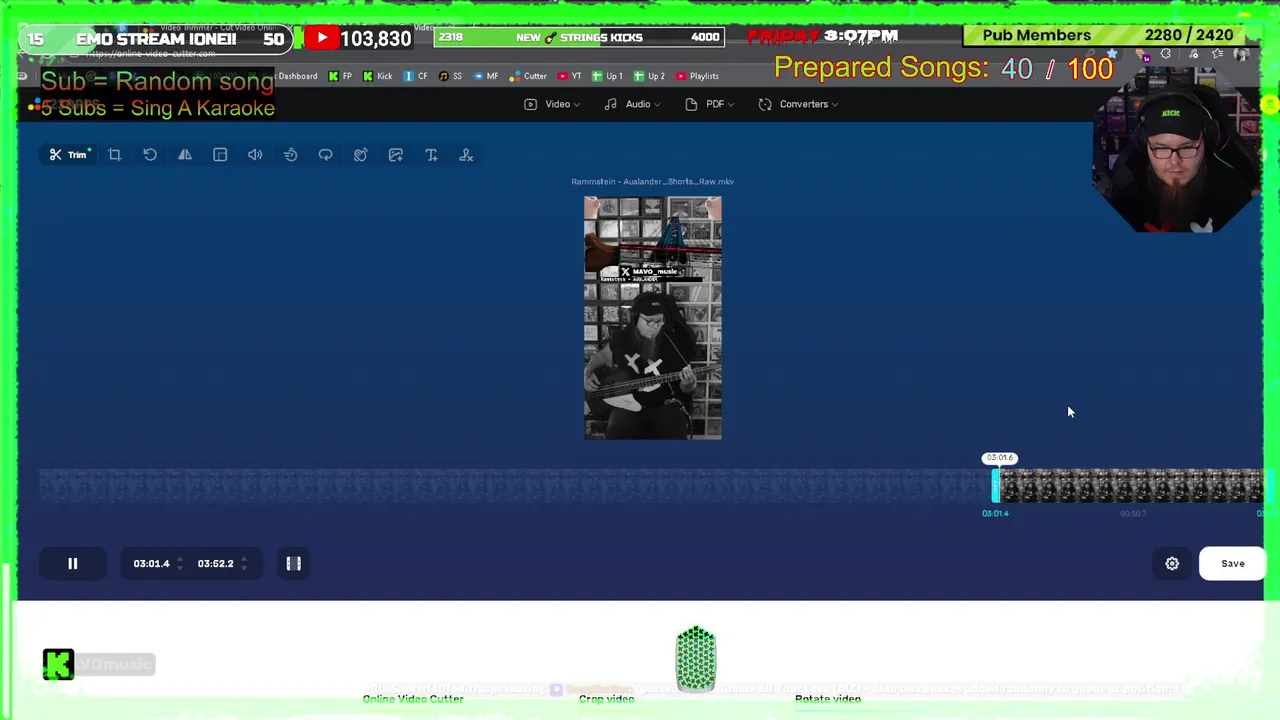Click the Flip mirror tool icon
Screen dimensions: 1280x720
pos(185,155)
